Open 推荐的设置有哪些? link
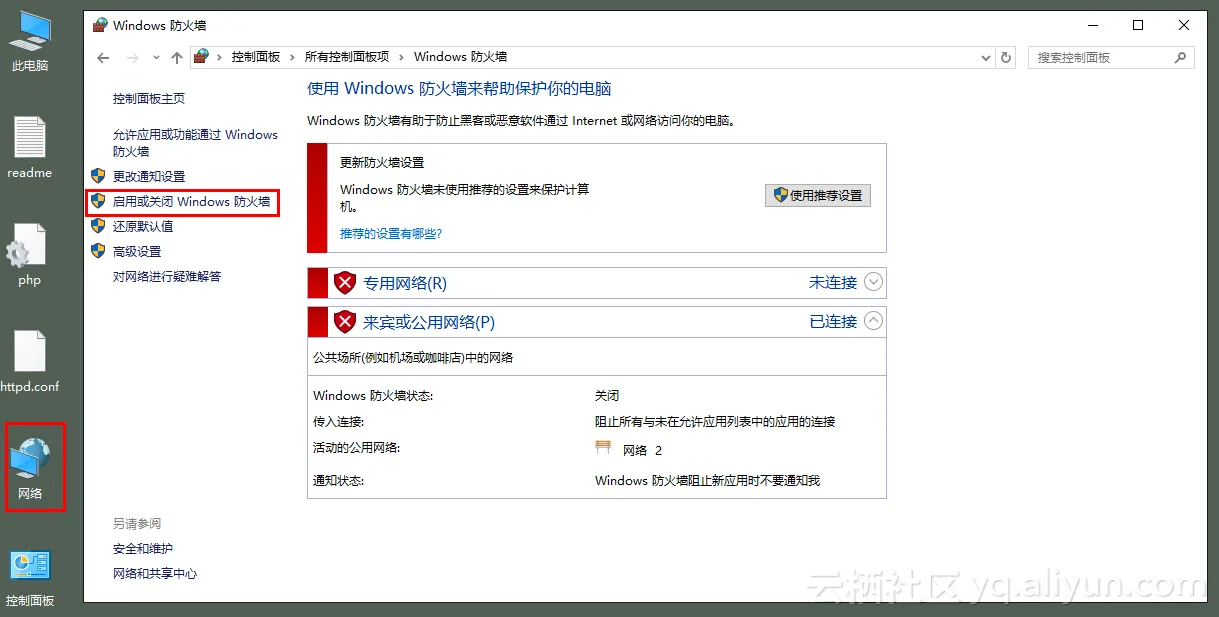This screenshot has height=617, width=1219. pyautogui.click(x=391, y=233)
